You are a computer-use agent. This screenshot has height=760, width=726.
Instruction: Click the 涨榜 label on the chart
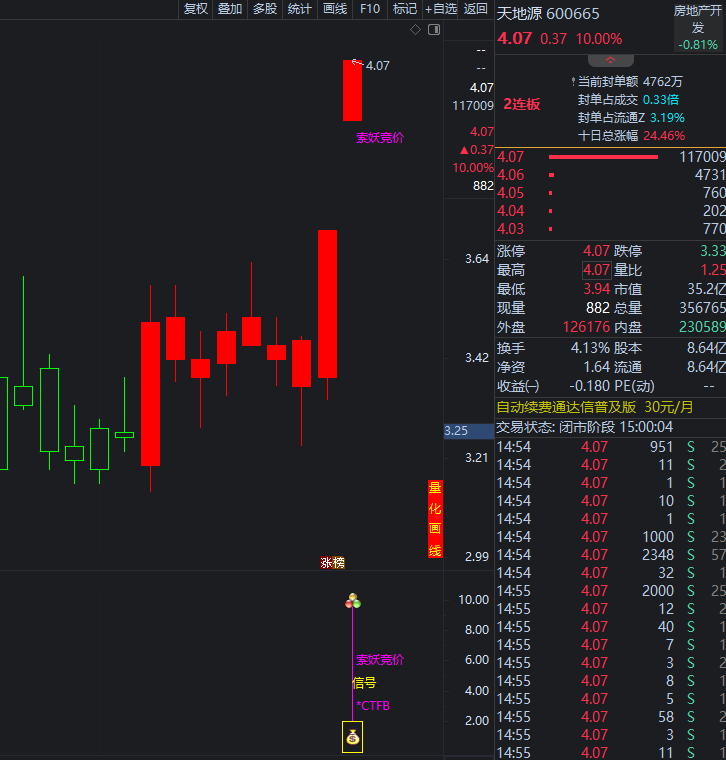tap(332, 562)
